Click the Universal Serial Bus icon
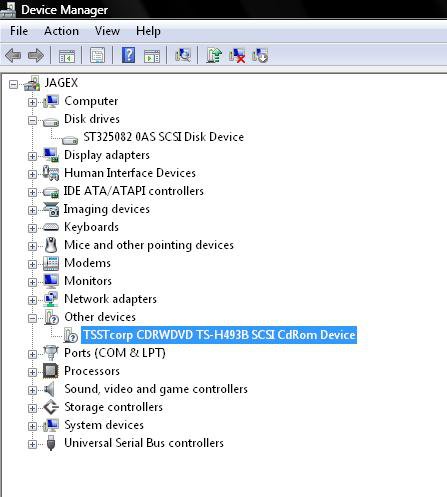Image resolution: width=447 pixels, height=497 pixels. tap(51, 443)
